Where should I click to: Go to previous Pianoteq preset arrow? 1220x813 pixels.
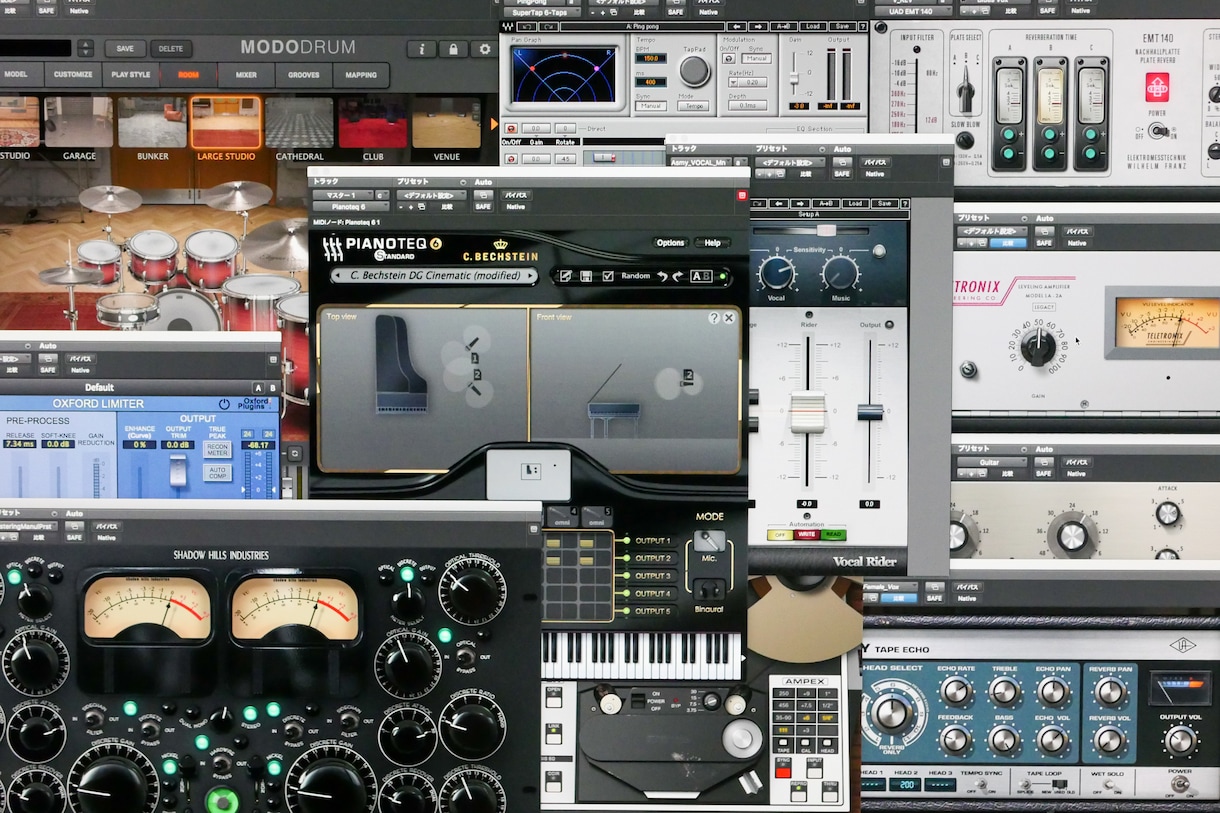click(337, 276)
